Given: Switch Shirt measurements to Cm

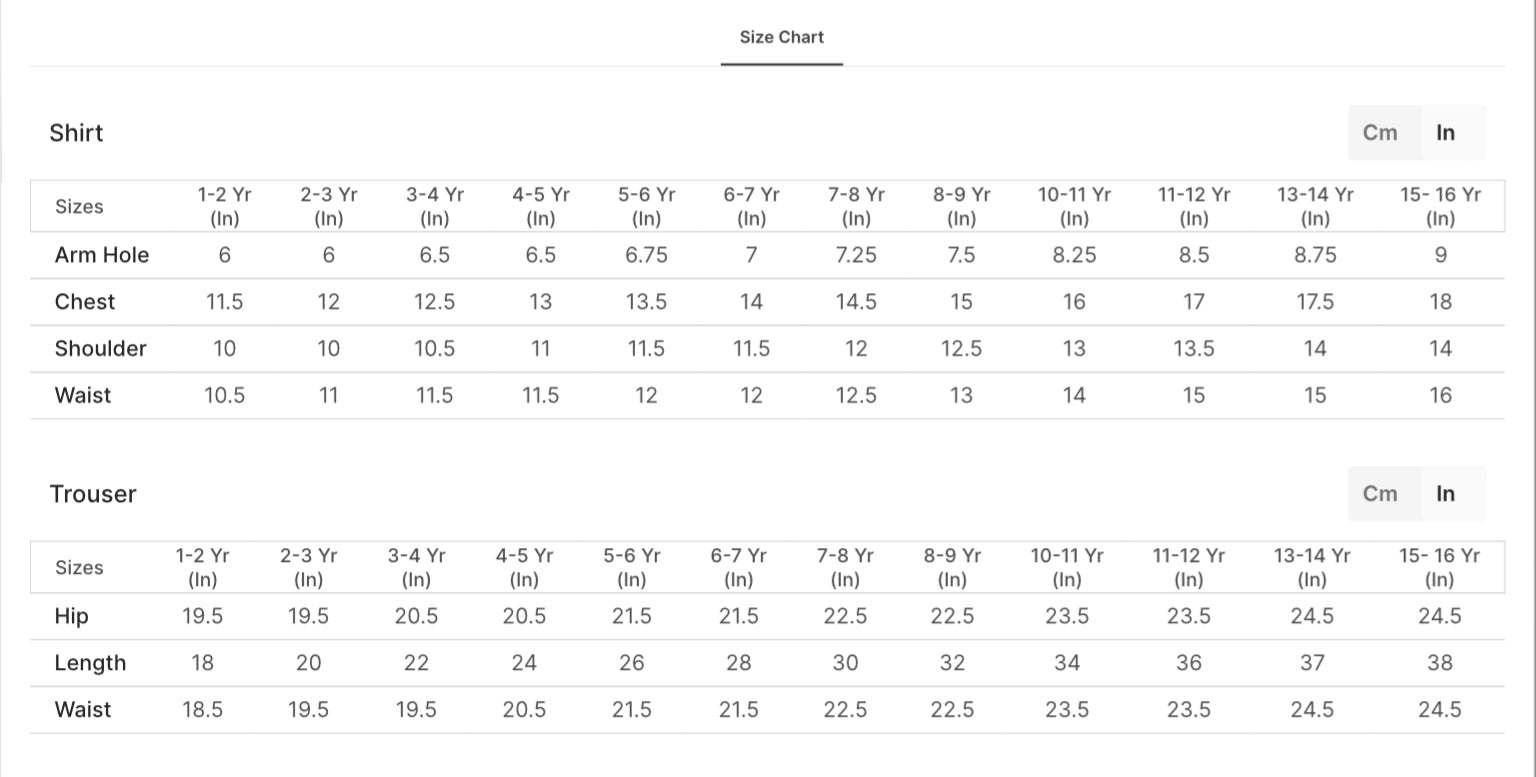Looking at the screenshot, I should pos(1380,133).
